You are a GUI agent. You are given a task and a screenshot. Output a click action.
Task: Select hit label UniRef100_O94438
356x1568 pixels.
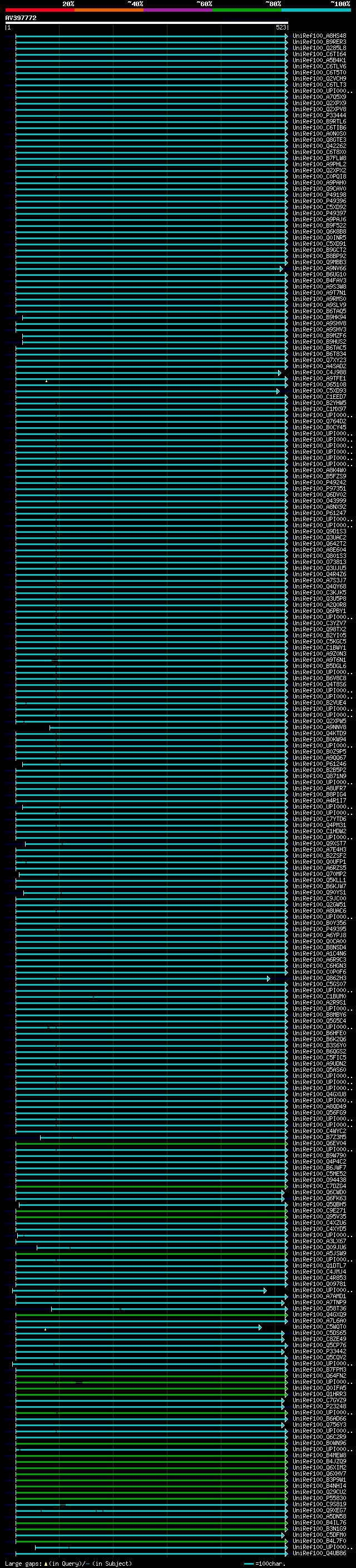tap(319, 1180)
